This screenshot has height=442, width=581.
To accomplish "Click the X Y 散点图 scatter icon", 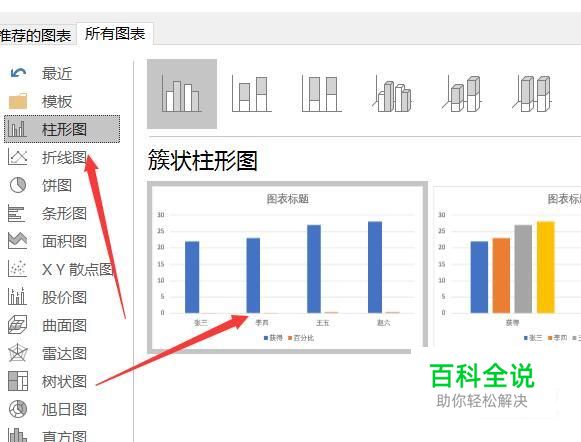I will tap(17, 269).
